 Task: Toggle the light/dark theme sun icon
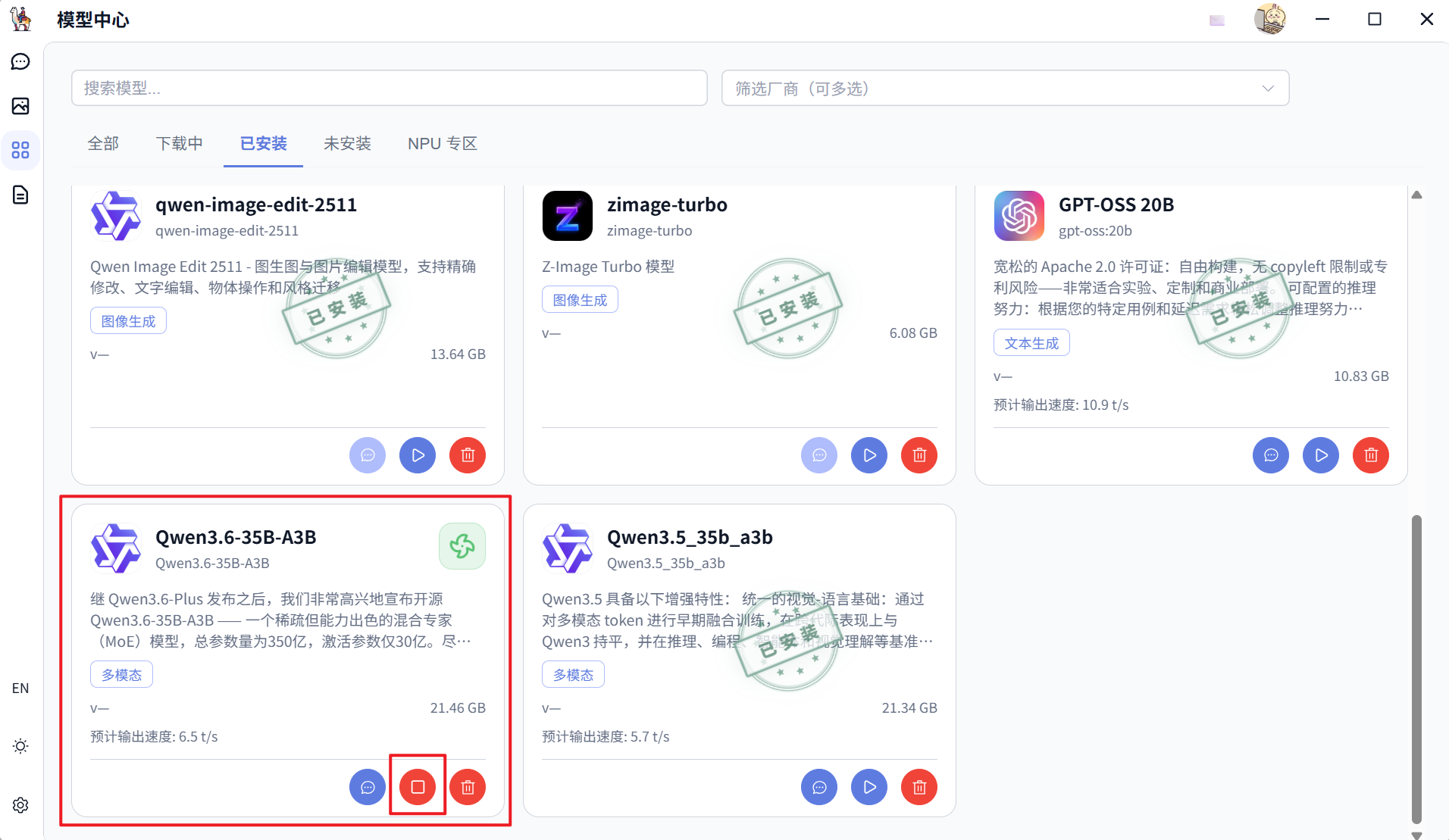20,746
